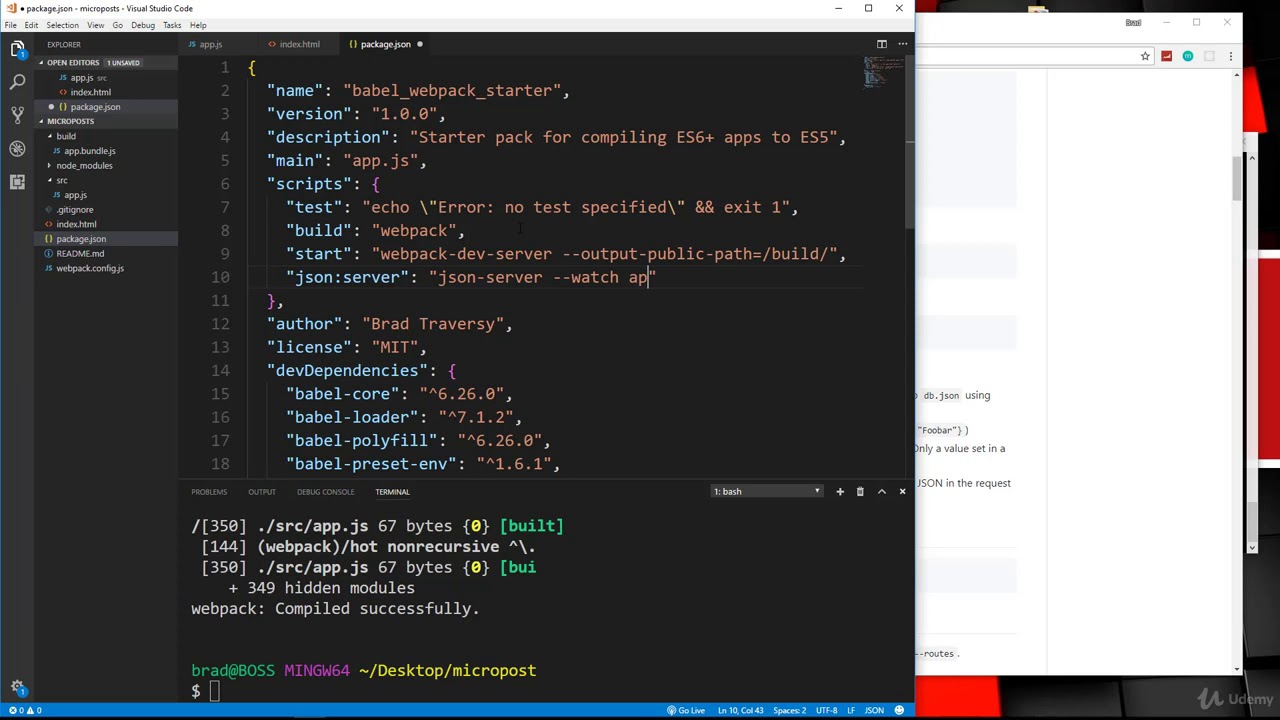Open the Go menu
Screen dimensions: 1280x720
coord(117,25)
